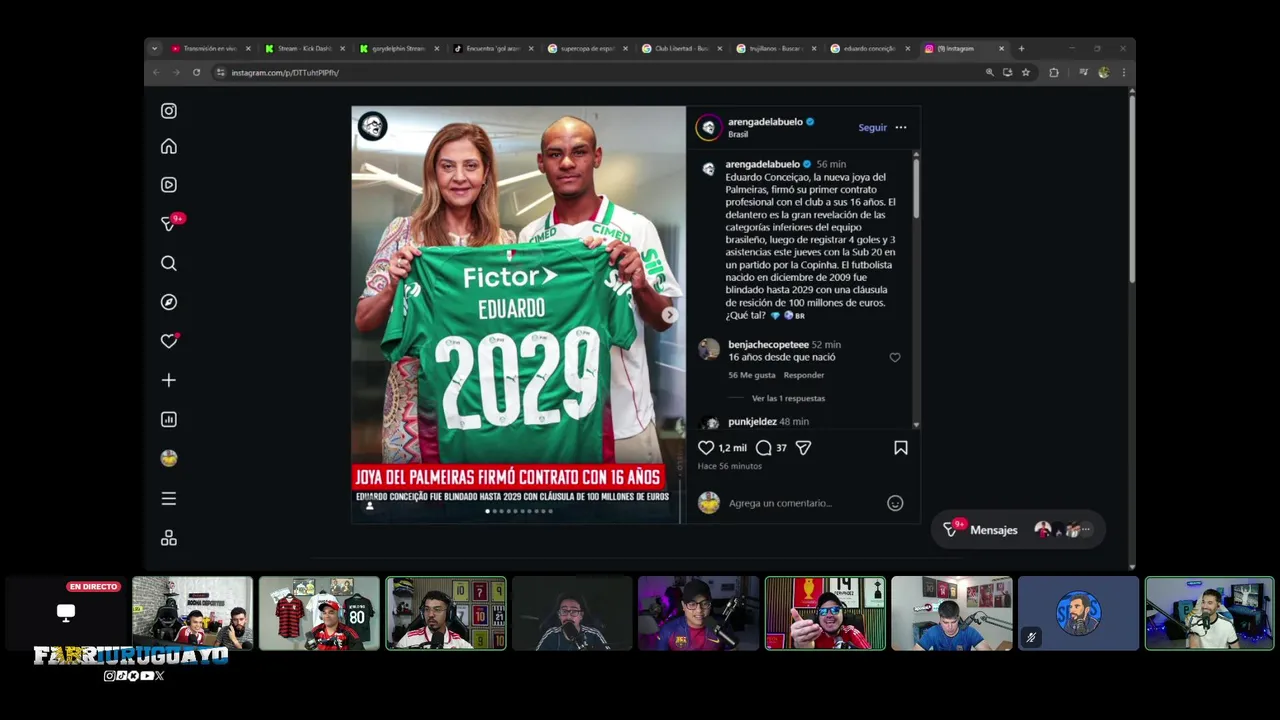The width and height of the screenshot is (1280, 720).
Task: Open browser zoom magnifier icon
Action: pyautogui.click(x=990, y=72)
